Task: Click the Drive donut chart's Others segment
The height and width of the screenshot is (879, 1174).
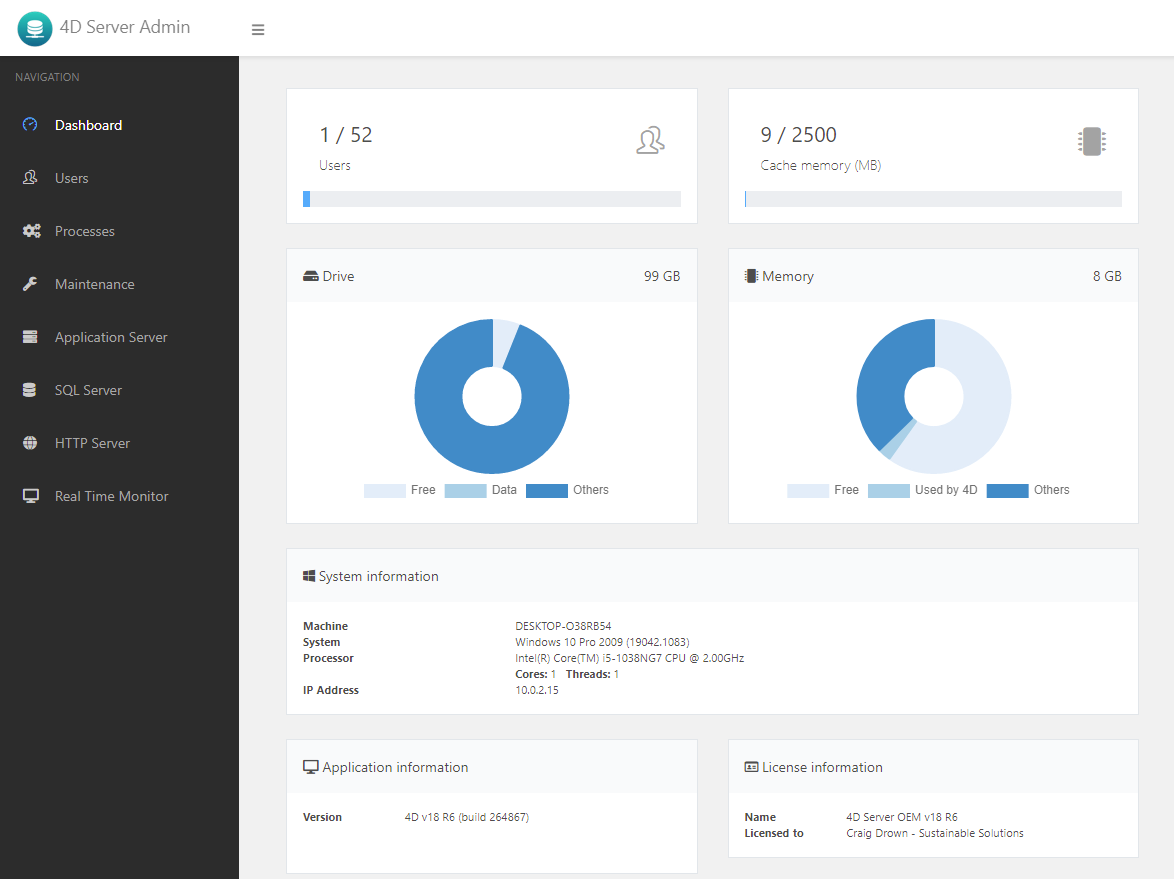Action: point(450,440)
